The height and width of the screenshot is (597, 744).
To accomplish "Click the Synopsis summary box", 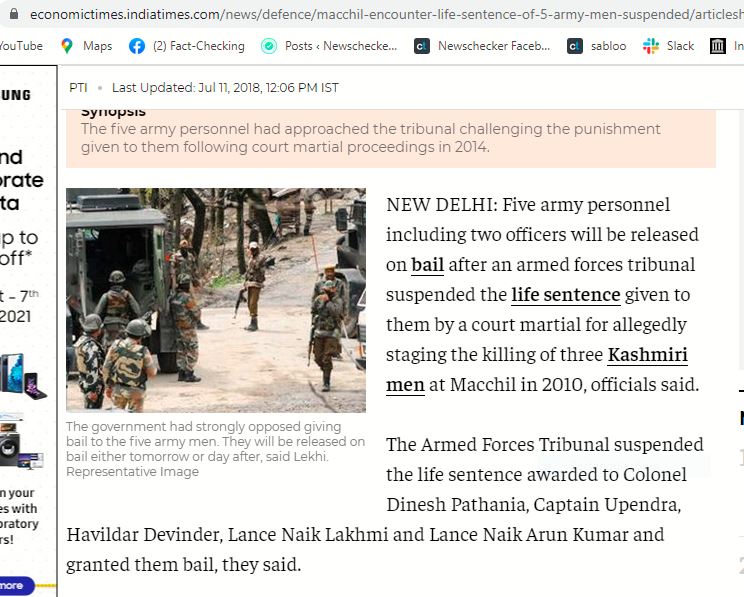I will click(391, 138).
